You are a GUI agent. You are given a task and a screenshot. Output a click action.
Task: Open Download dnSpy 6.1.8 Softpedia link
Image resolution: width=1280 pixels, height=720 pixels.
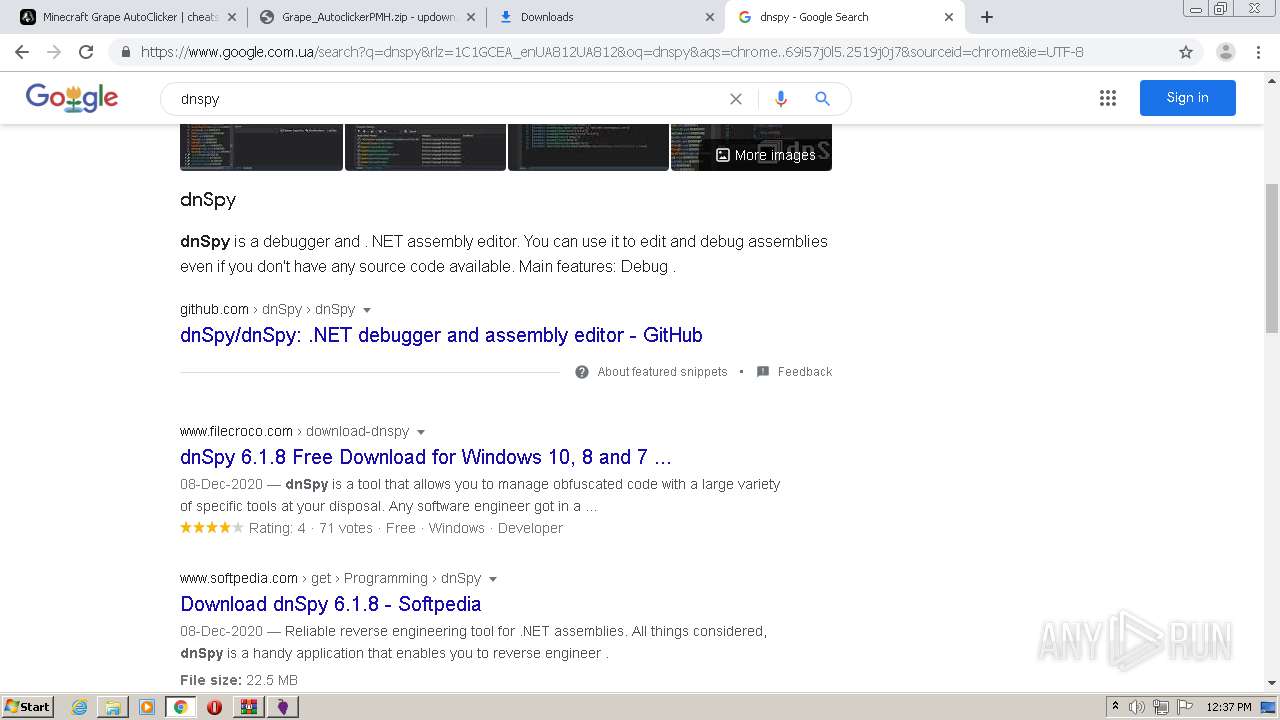(x=331, y=604)
